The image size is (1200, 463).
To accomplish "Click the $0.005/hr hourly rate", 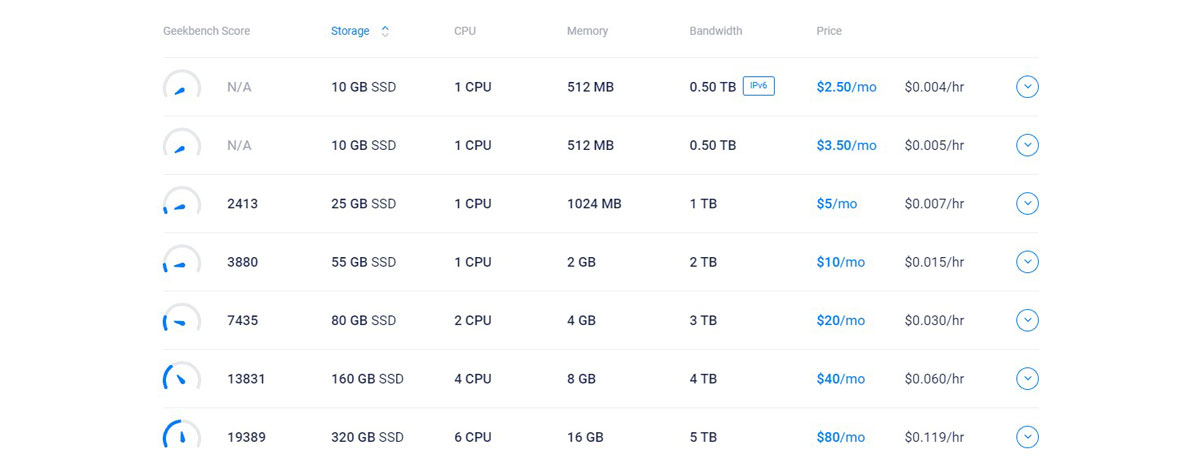I will pos(934,145).
